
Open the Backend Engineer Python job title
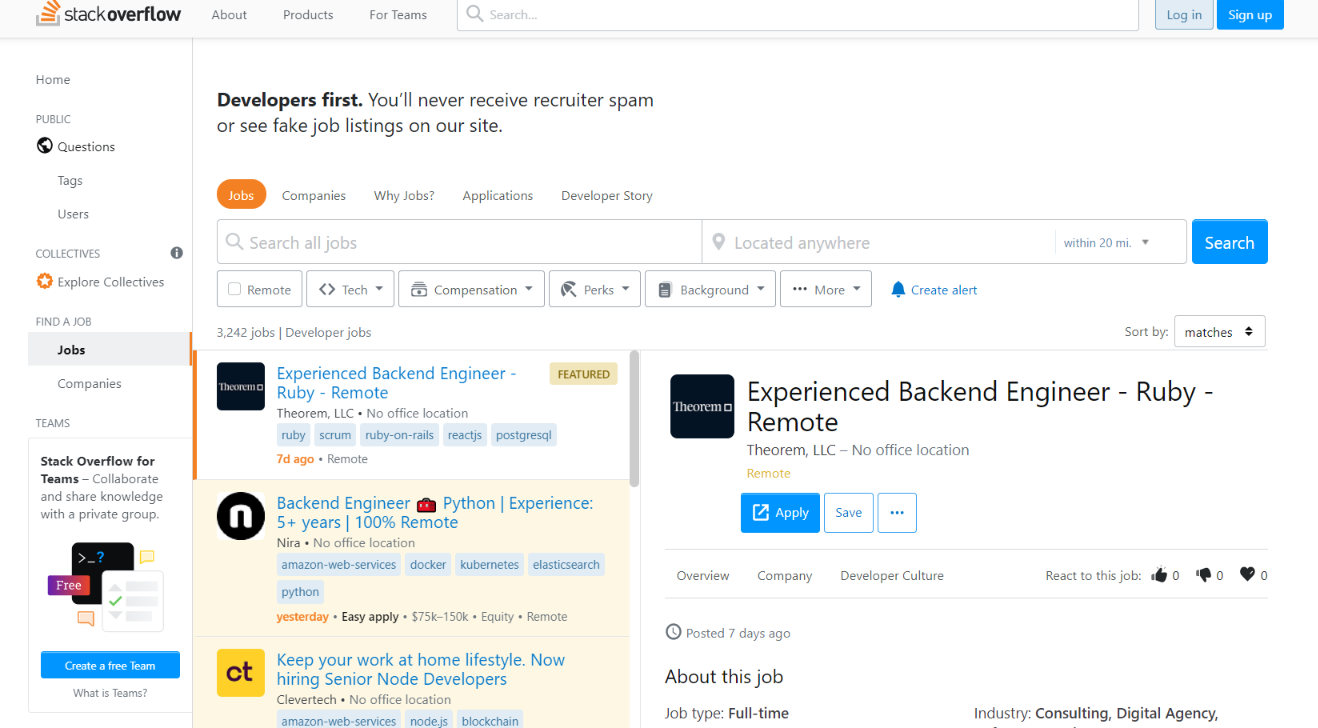(x=435, y=512)
